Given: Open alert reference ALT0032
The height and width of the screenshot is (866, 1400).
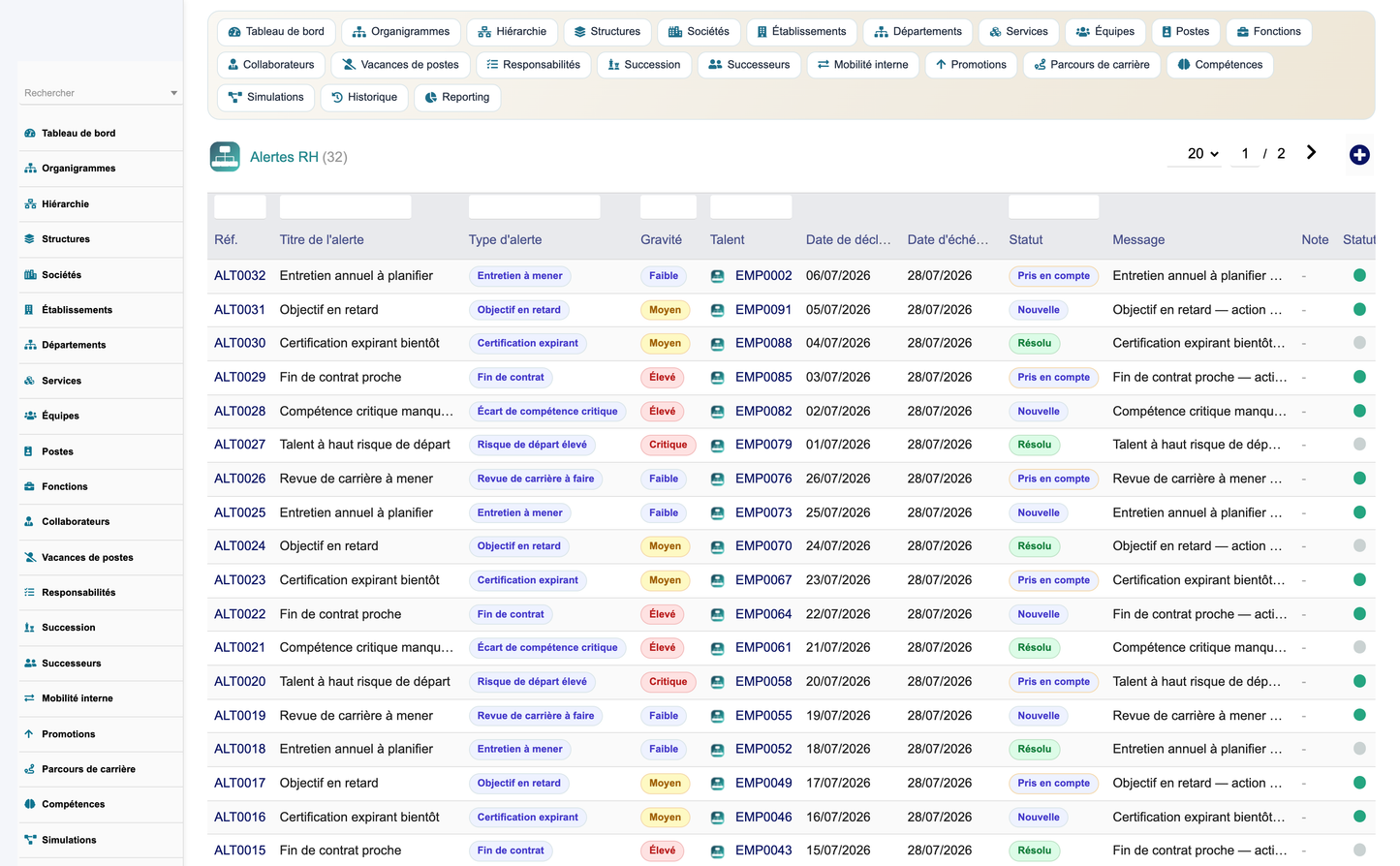Looking at the screenshot, I should click(239, 276).
